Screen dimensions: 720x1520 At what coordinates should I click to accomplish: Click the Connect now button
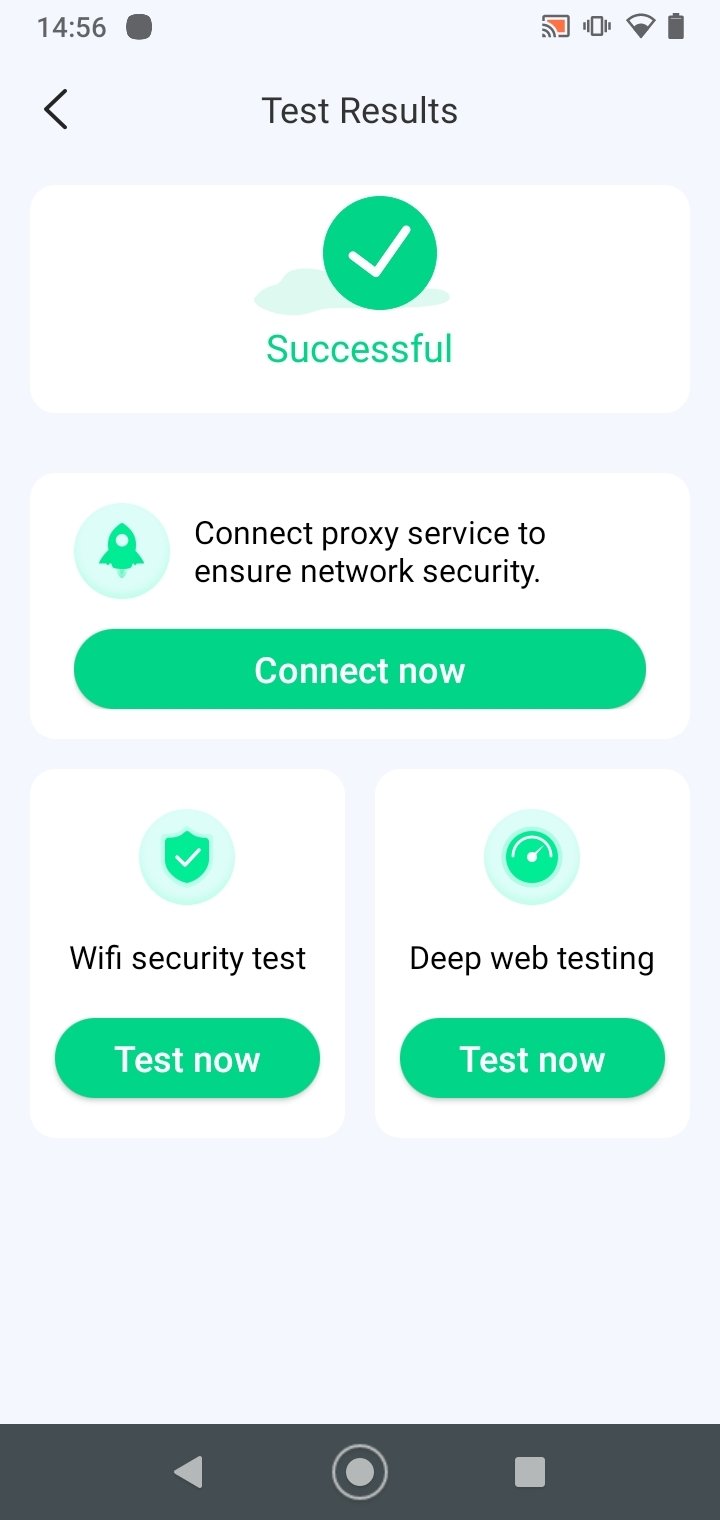360,669
